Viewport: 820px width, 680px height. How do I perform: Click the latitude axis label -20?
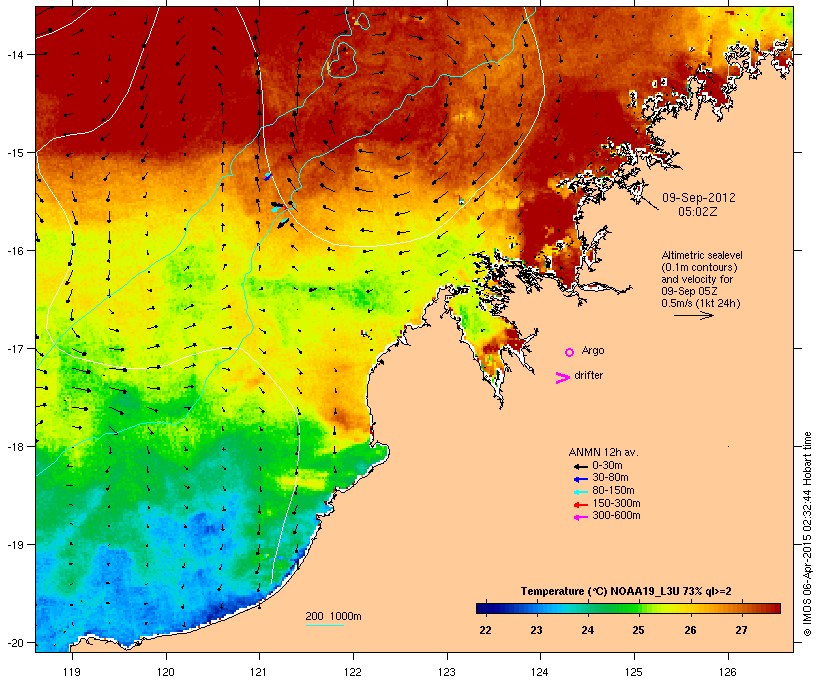pyautogui.click(x=14, y=643)
